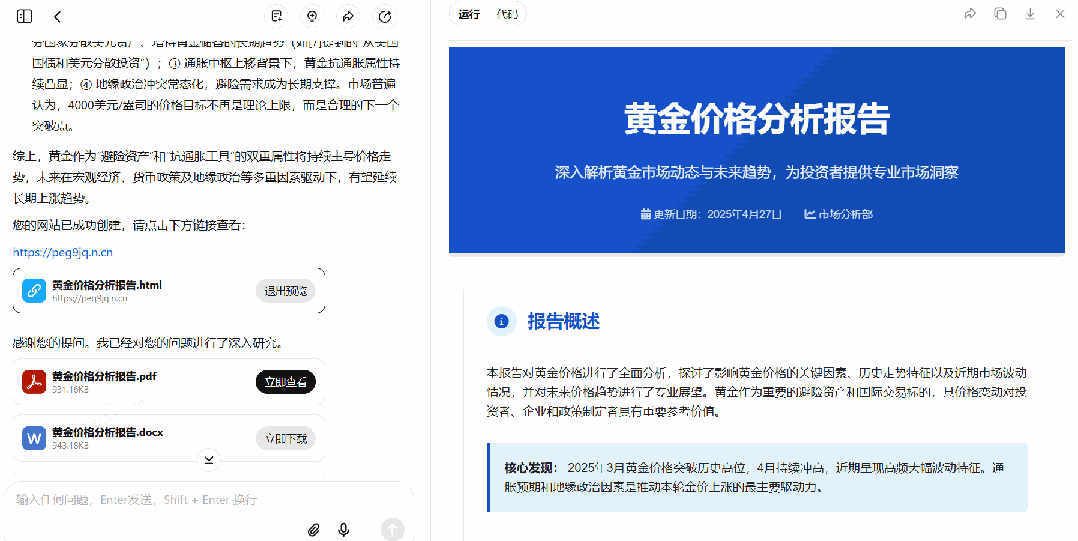Close the preview panel
Image resolution: width=1078 pixels, height=541 pixels.
pos(1060,14)
